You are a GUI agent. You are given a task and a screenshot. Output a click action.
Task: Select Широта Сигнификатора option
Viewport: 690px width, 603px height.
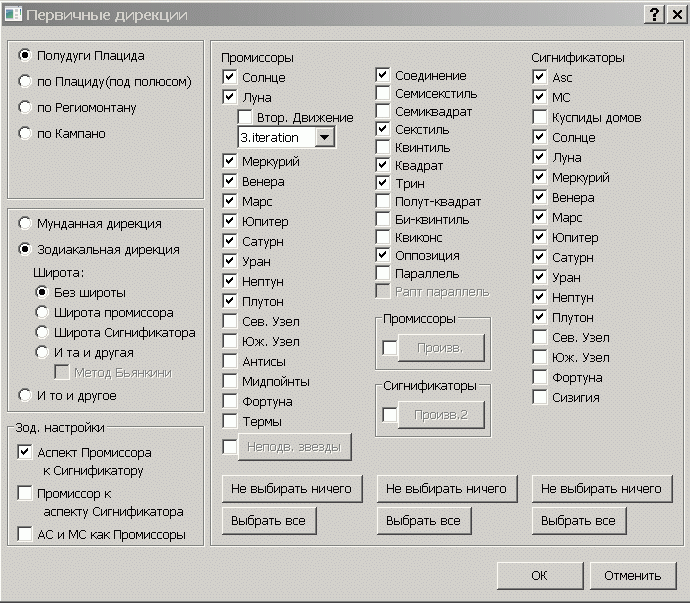[42, 332]
